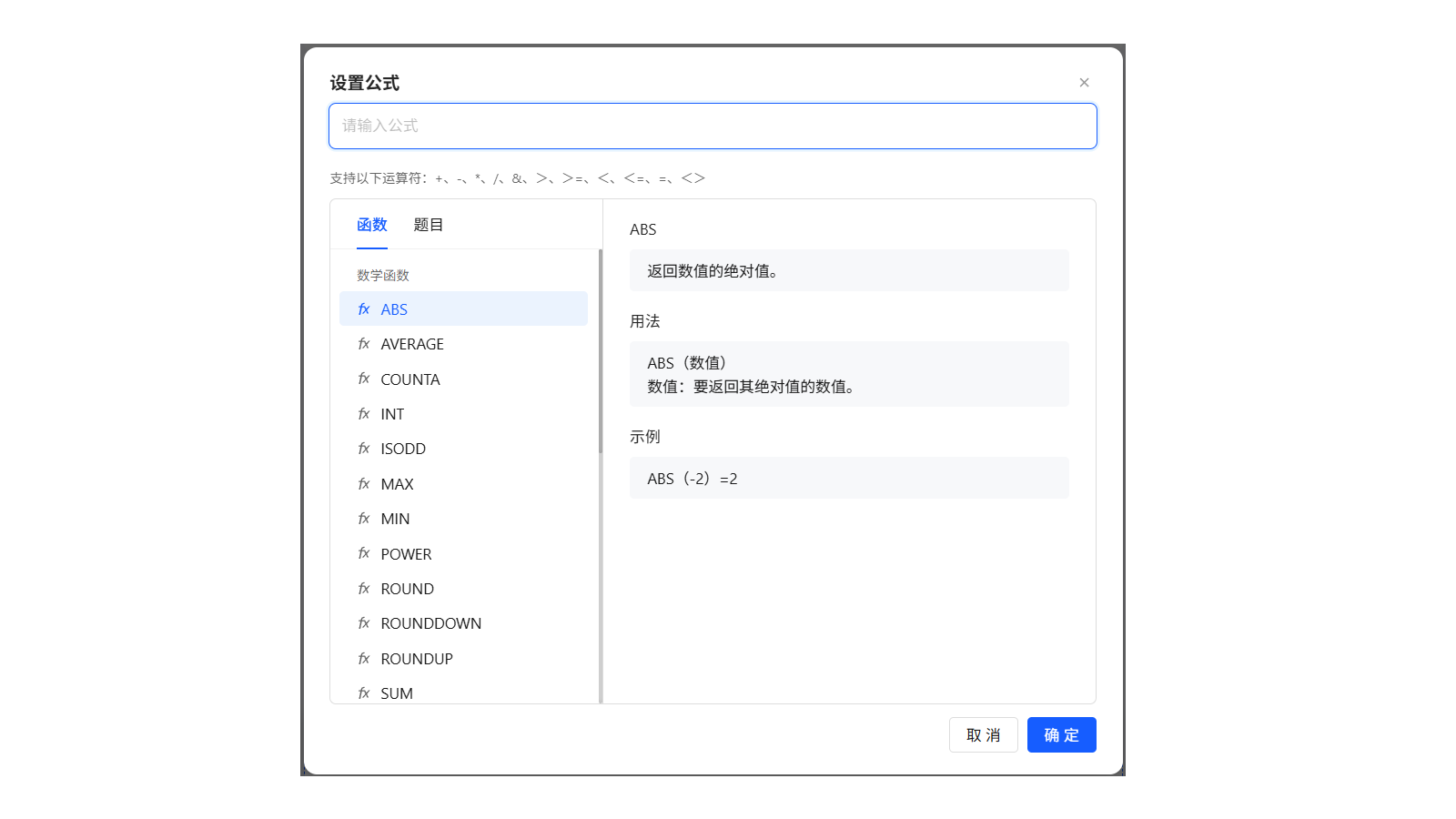1456x819 pixels.
Task: Click the fx icon beside ABS
Action: (364, 309)
